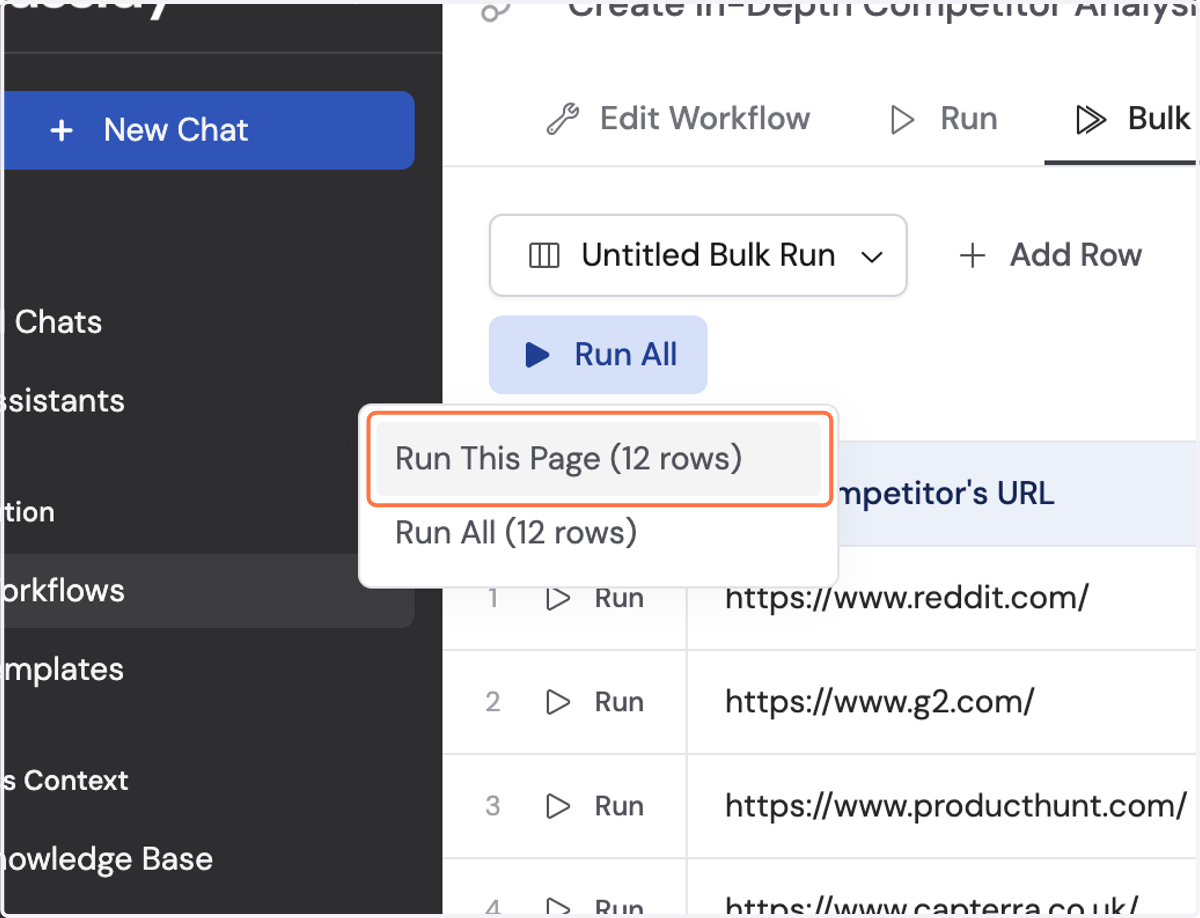Run row 3 for producthunt.com
The height and width of the screenshot is (918, 1200).
click(x=595, y=806)
